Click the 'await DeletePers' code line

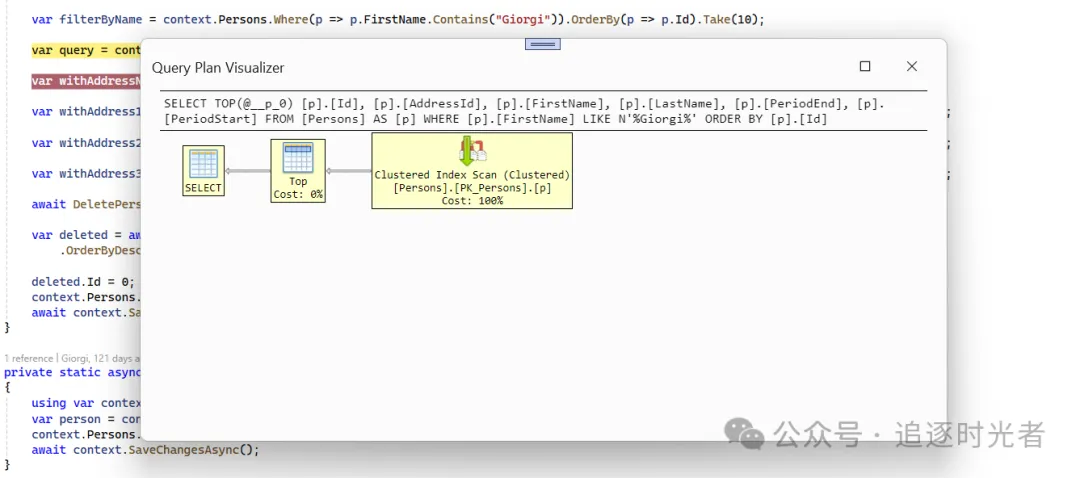86,204
